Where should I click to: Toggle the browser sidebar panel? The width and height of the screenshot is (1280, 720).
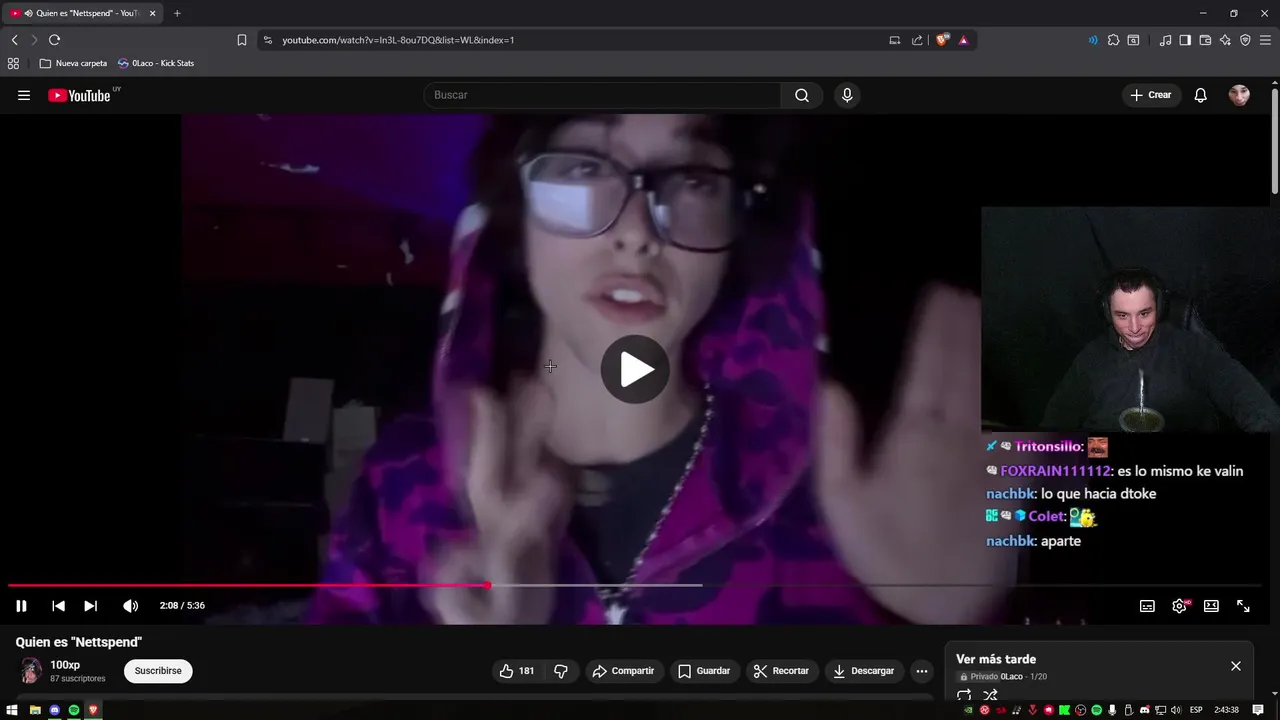pos(1185,40)
